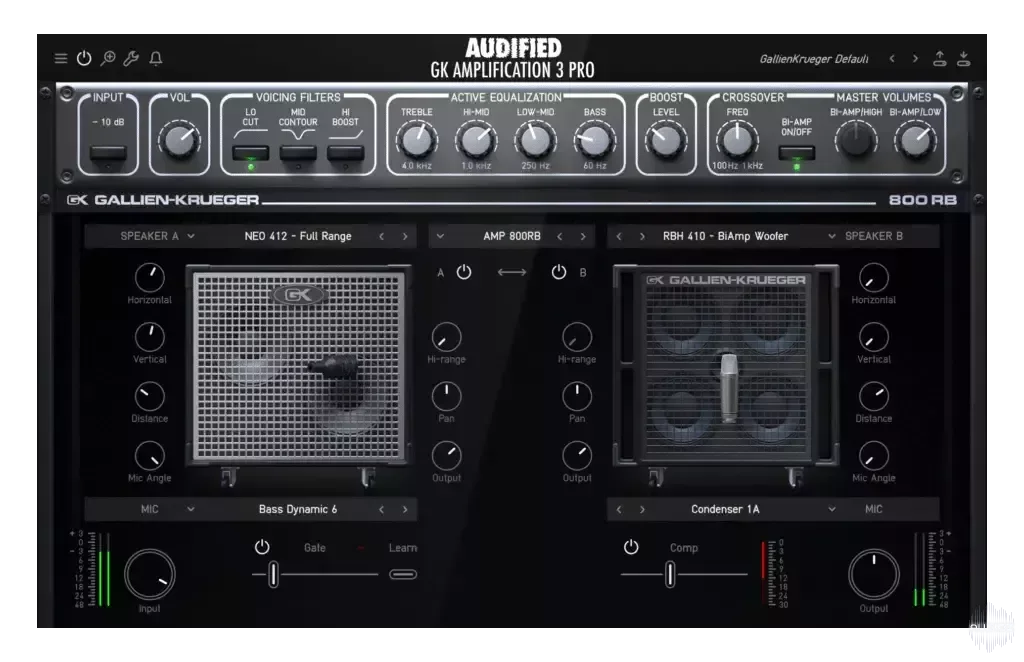Click the HI-MID 1.0 kHz knob
Image resolution: width=1024 pixels, height=662 pixels.
(x=476, y=140)
